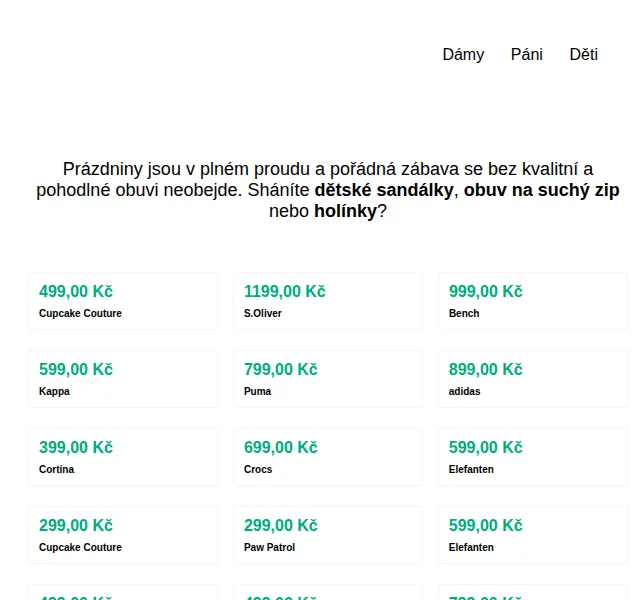Click the 399,00 Kč price
The height and width of the screenshot is (600, 640).
coord(76,447)
